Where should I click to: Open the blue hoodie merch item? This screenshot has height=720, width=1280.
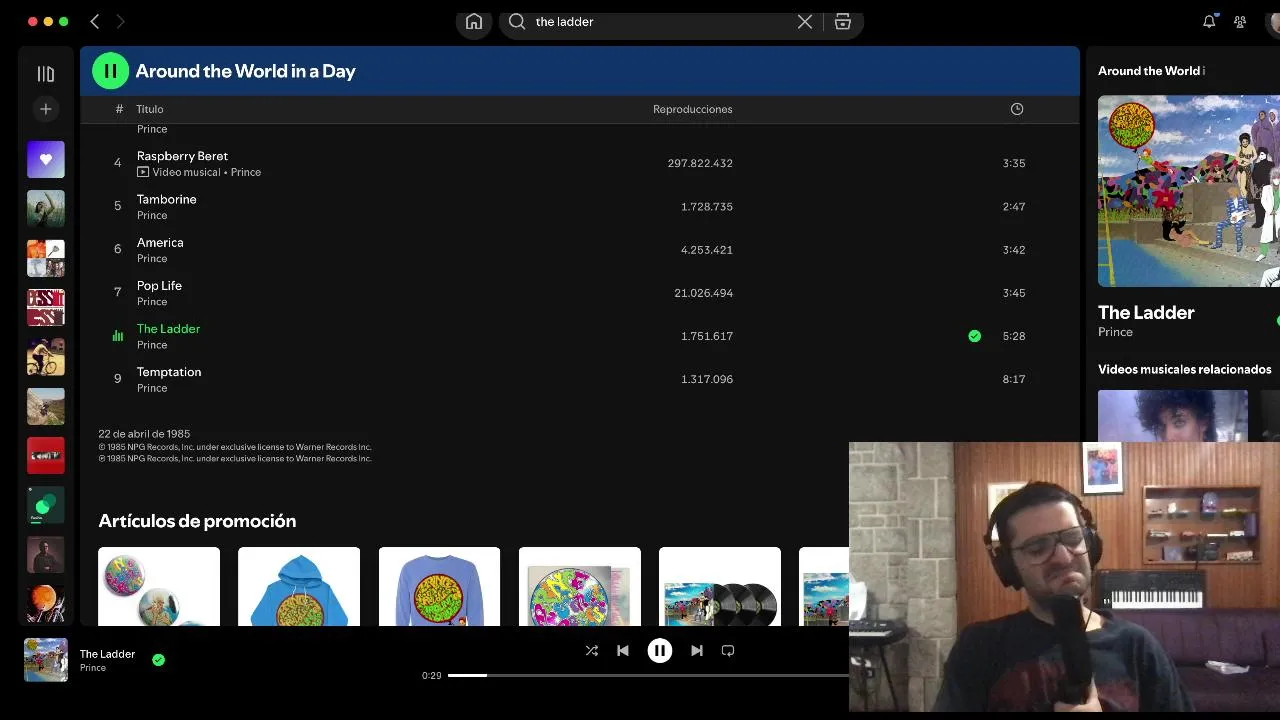coord(299,587)
